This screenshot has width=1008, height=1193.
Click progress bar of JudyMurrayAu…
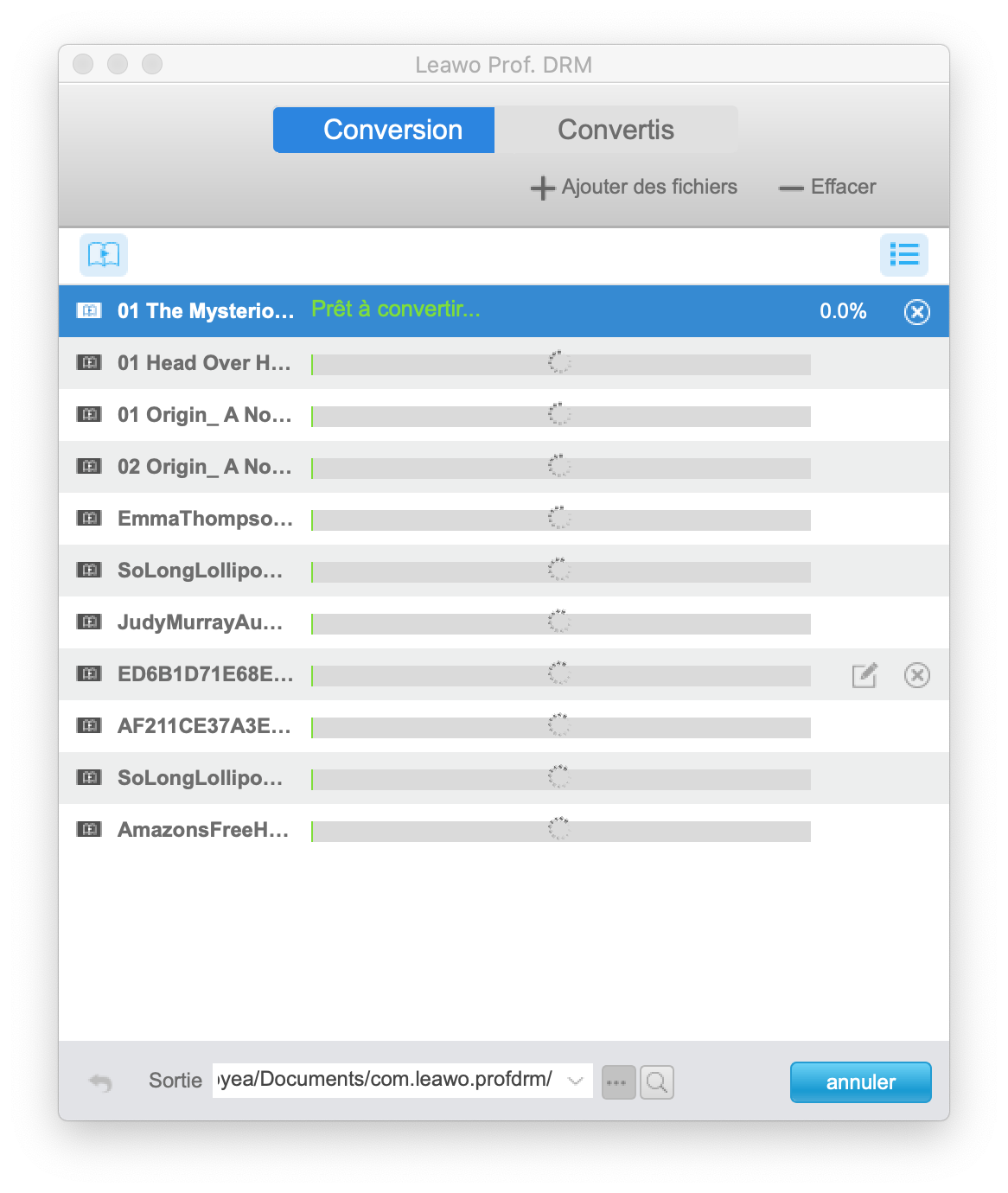[x=561, y=624]
